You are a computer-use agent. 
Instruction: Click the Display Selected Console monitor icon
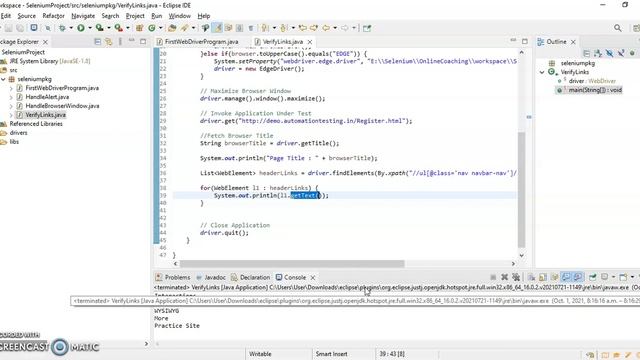(x=604, y=277)
